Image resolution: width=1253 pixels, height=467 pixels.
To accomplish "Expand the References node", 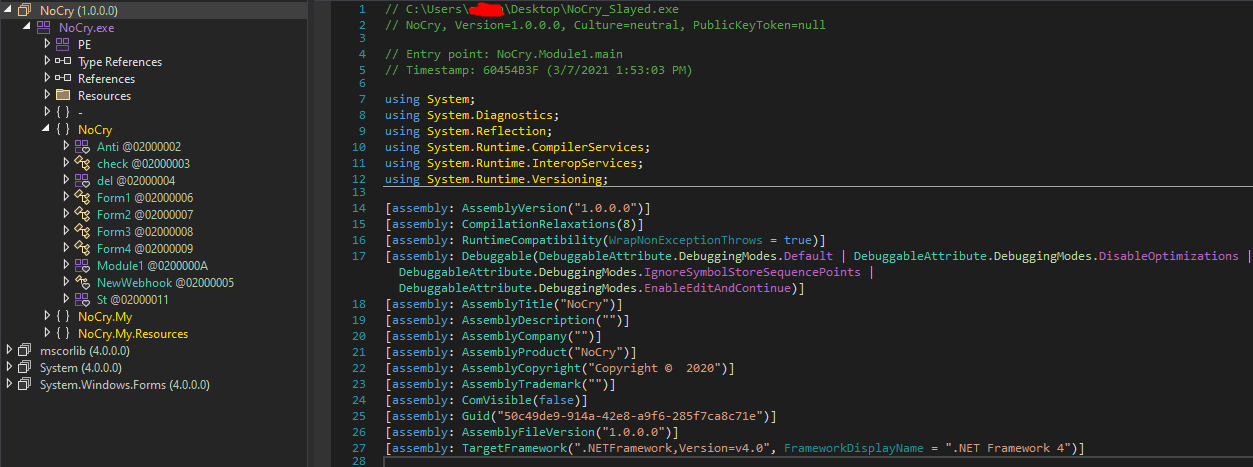I will tap(47, 79).
